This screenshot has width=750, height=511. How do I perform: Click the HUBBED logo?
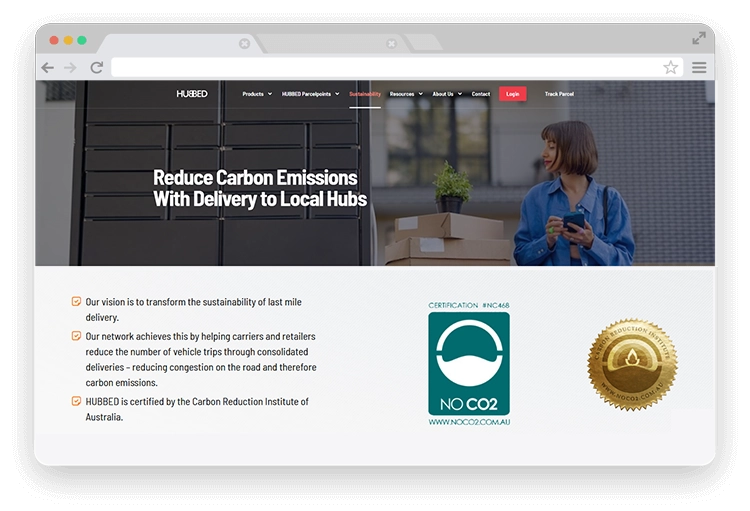[192, 94]
